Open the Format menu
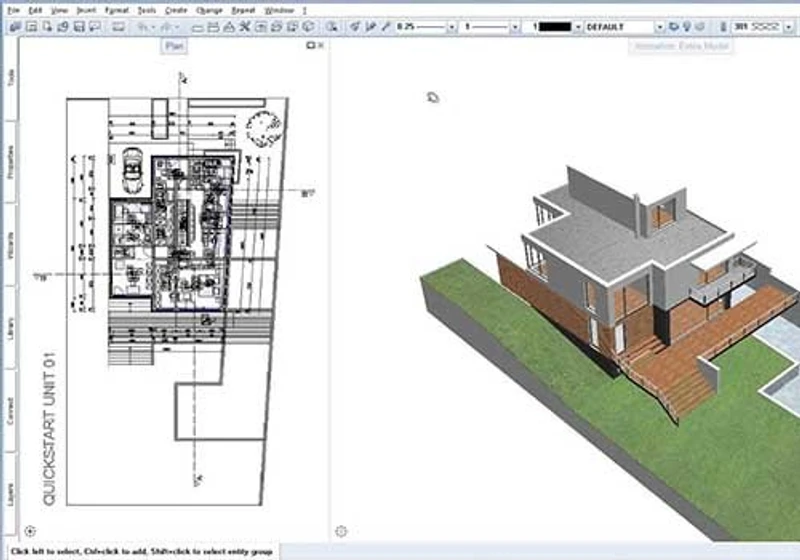 pos(117,10)
